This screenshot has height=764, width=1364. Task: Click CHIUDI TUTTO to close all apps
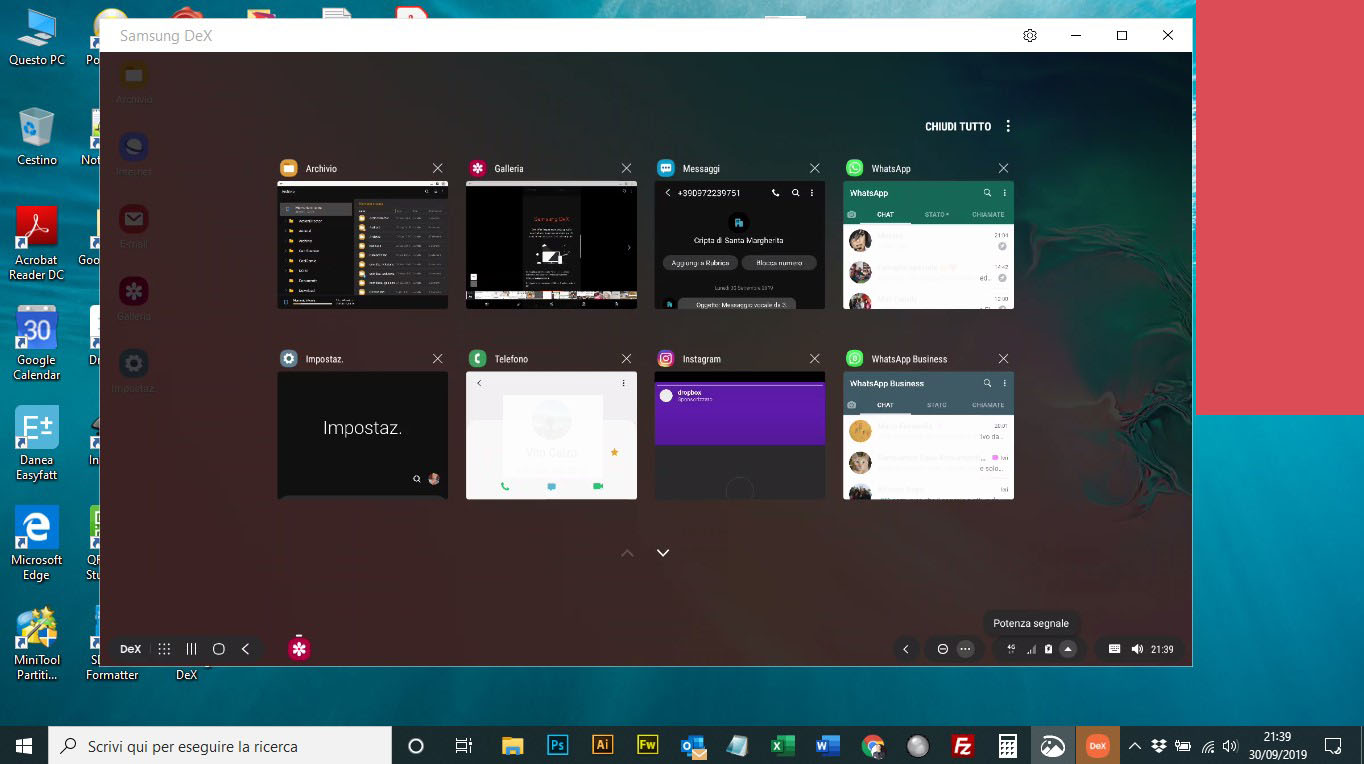(x=958, y=127)
